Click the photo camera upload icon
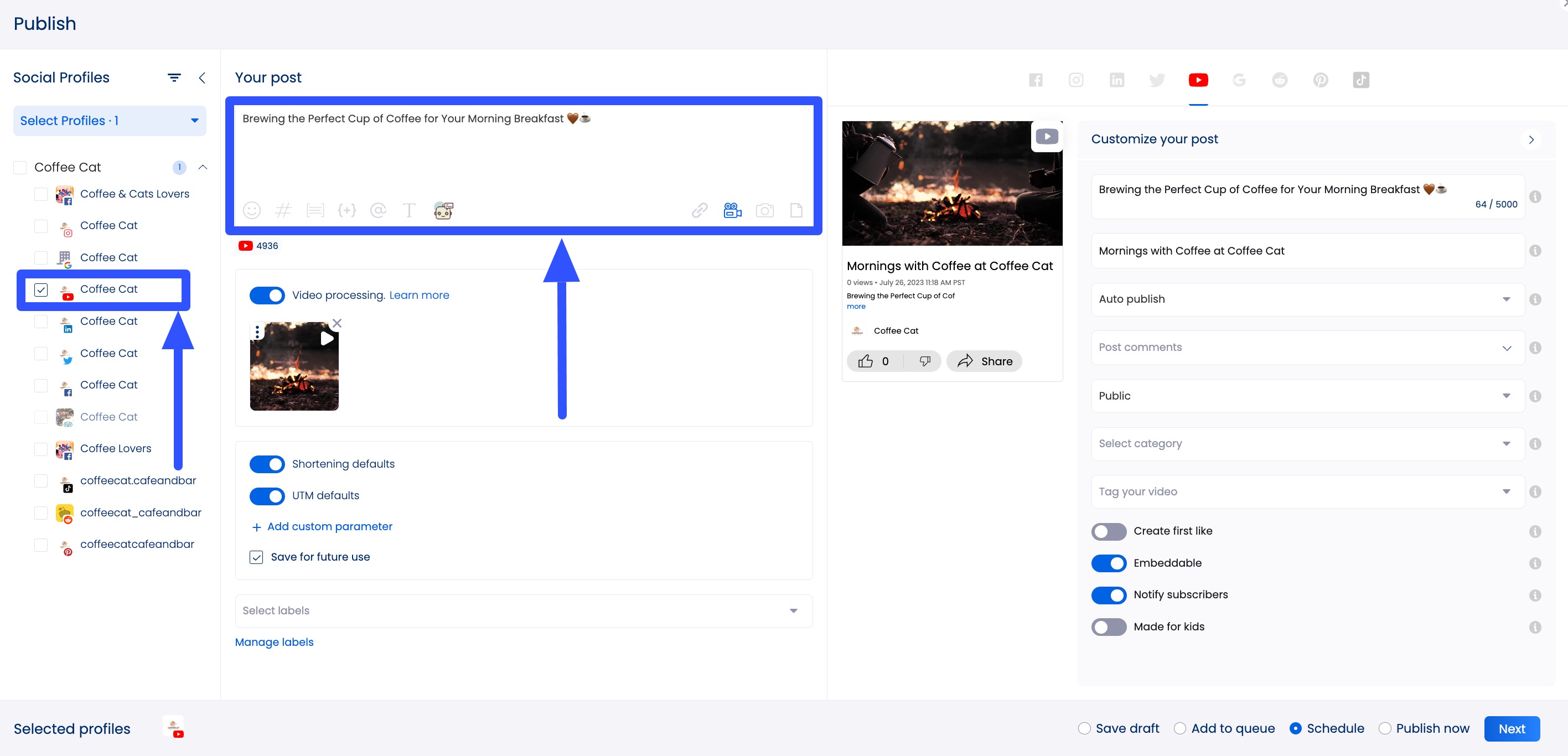The height and width of the screenshot is (756, 1568). coord(764,211)
